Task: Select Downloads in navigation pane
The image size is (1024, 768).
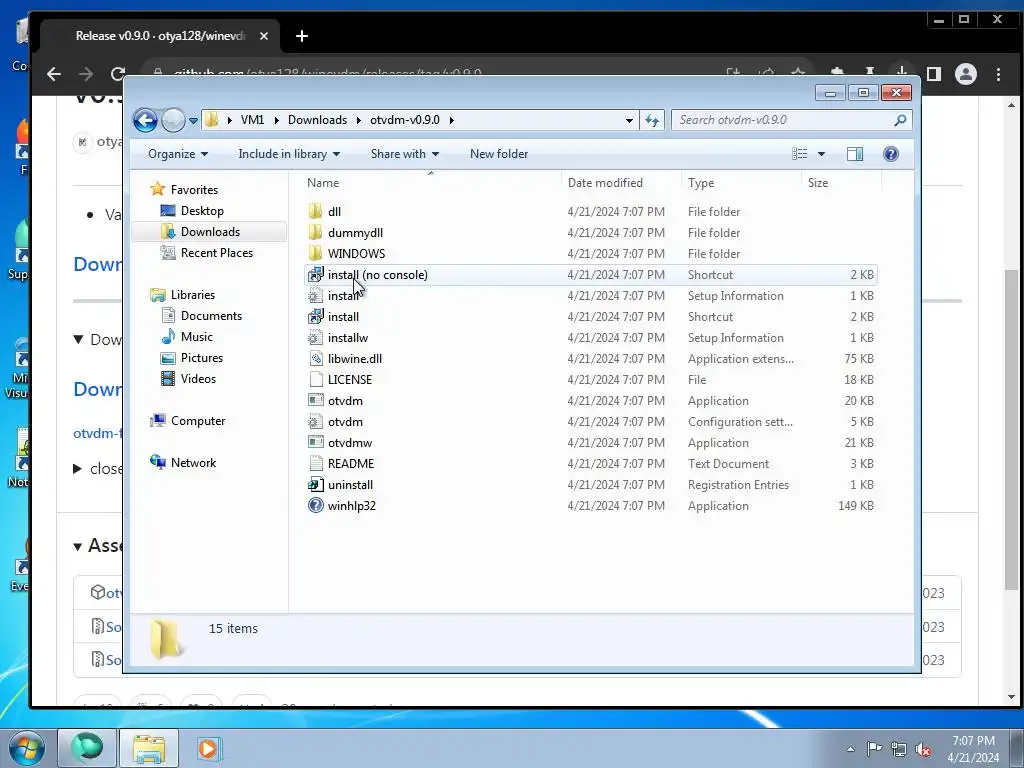Action: pos(210,231)
